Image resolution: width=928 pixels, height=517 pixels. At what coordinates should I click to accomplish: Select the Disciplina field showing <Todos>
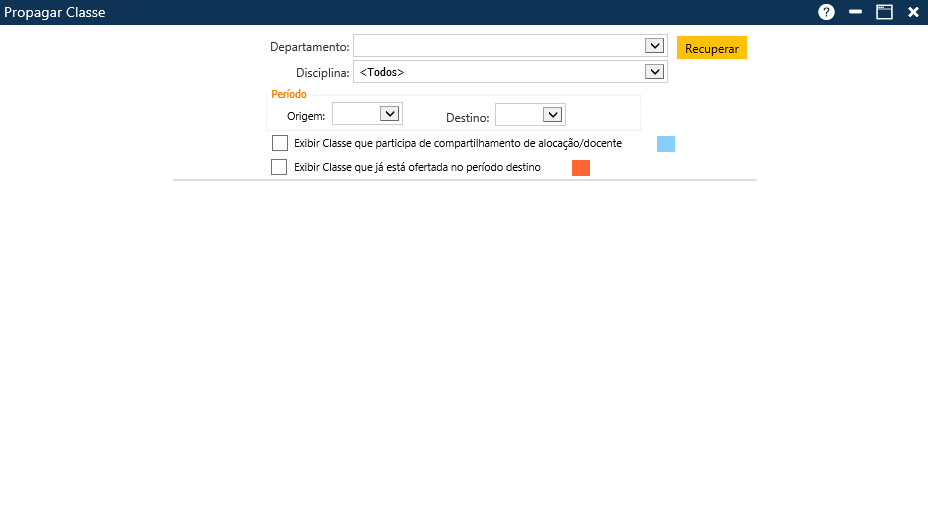point(500,72)
